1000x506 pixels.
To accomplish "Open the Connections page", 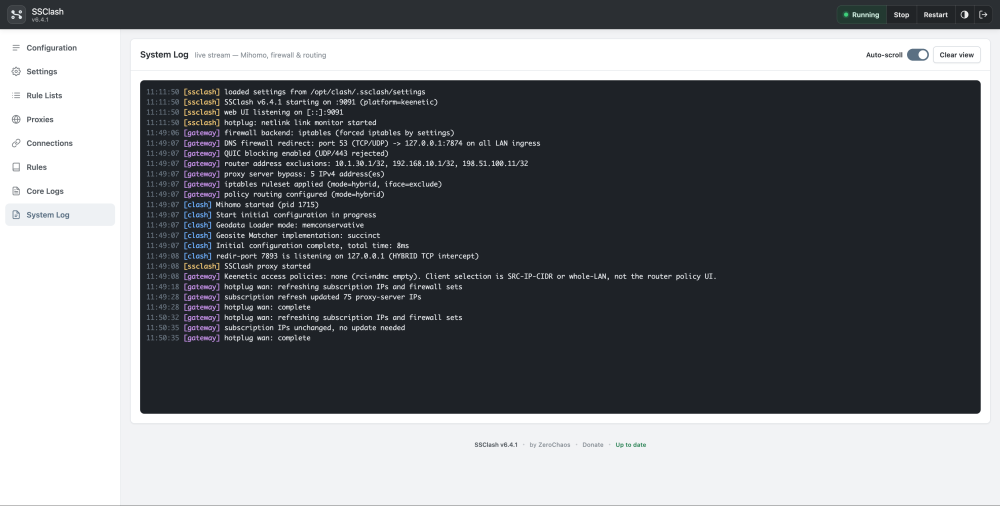I will tap(60, 143).
